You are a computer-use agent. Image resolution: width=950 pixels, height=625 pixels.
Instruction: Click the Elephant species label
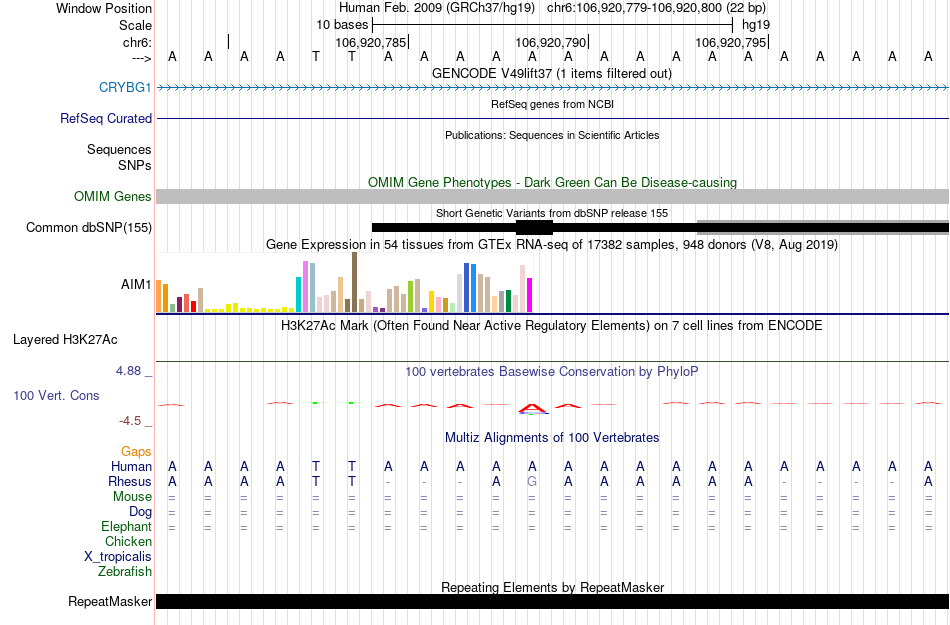point(126,527)
